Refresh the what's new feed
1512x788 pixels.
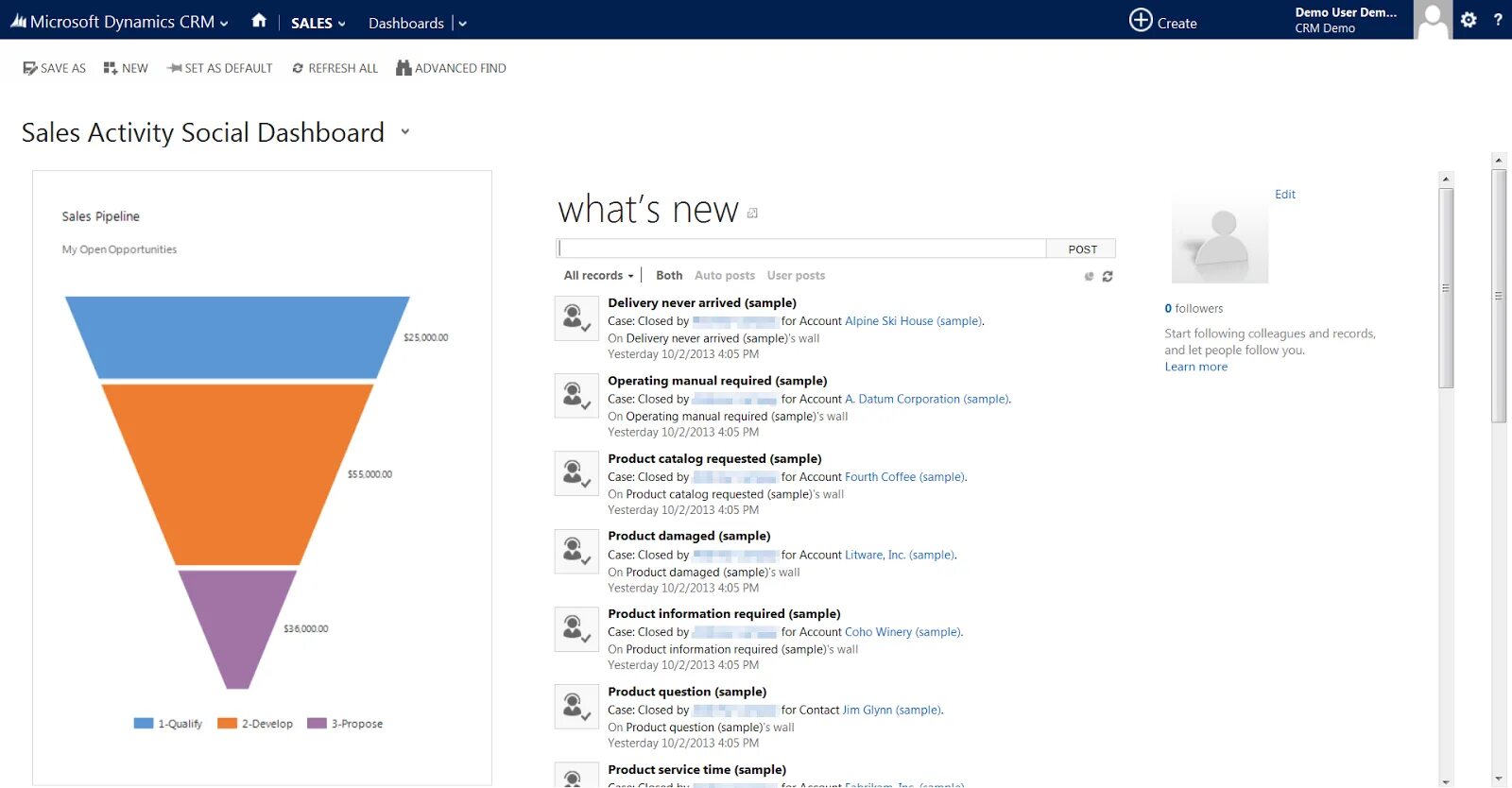(x=1108, y=277)
